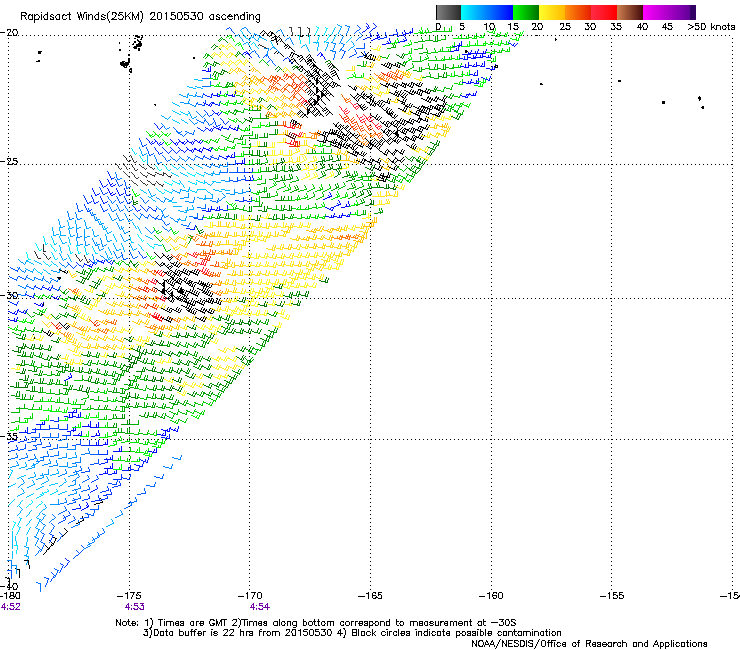
Task: Click the '4:52' time label
Action: (x=11, y=607)
